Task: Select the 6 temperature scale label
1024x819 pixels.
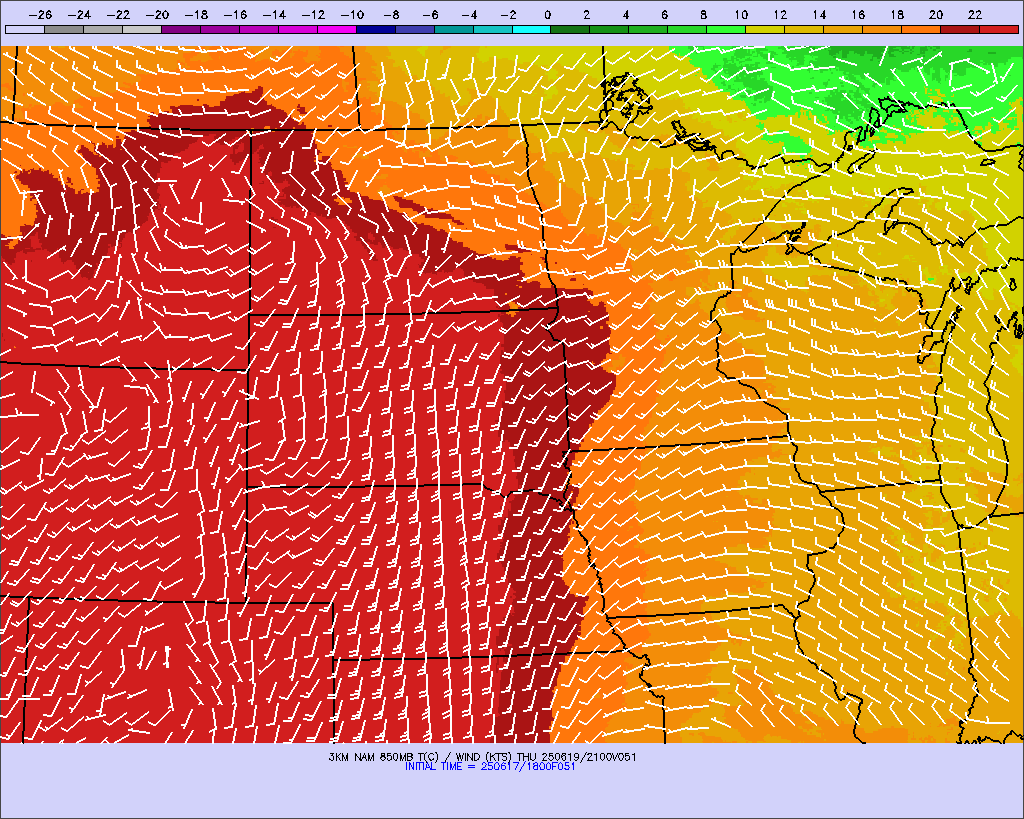Action: point(664,14)
